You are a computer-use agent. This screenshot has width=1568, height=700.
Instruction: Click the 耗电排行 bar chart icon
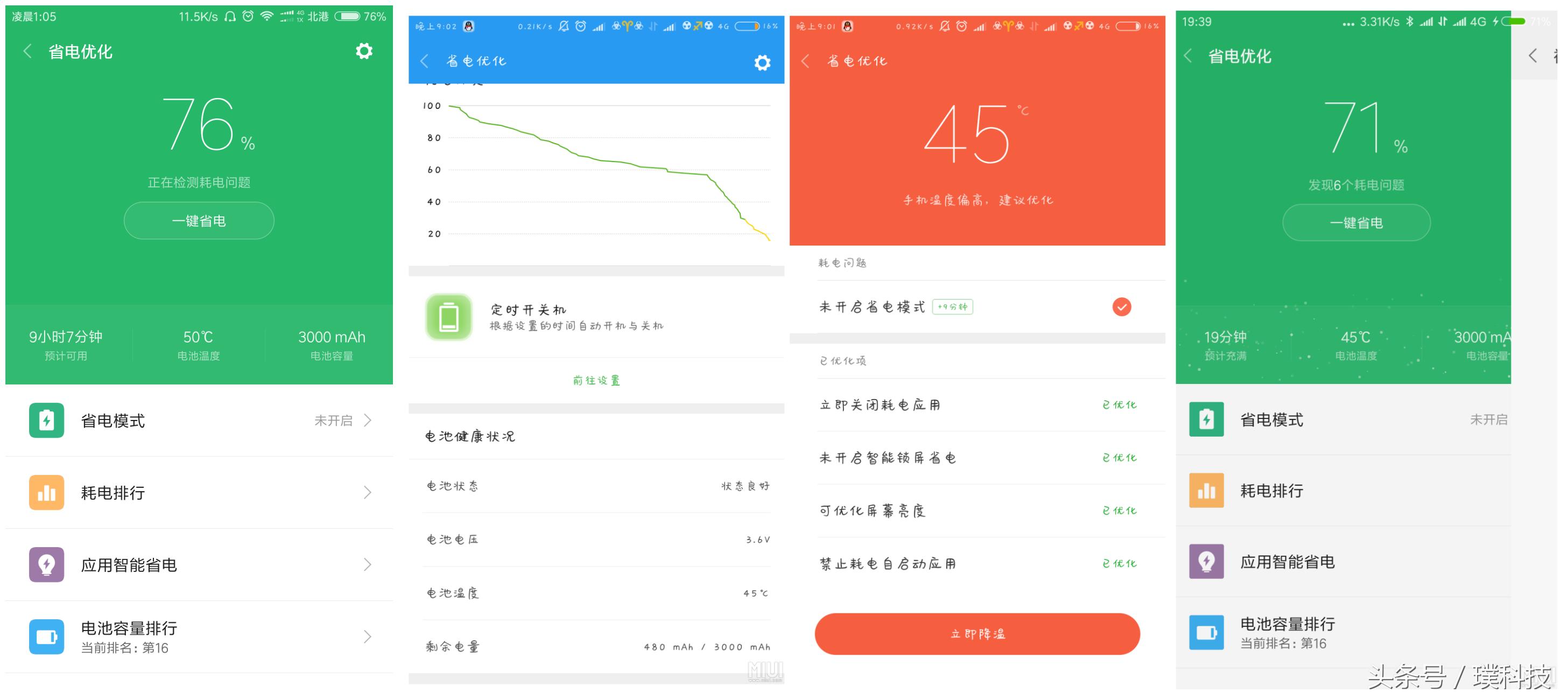click(x=46, y=493)
